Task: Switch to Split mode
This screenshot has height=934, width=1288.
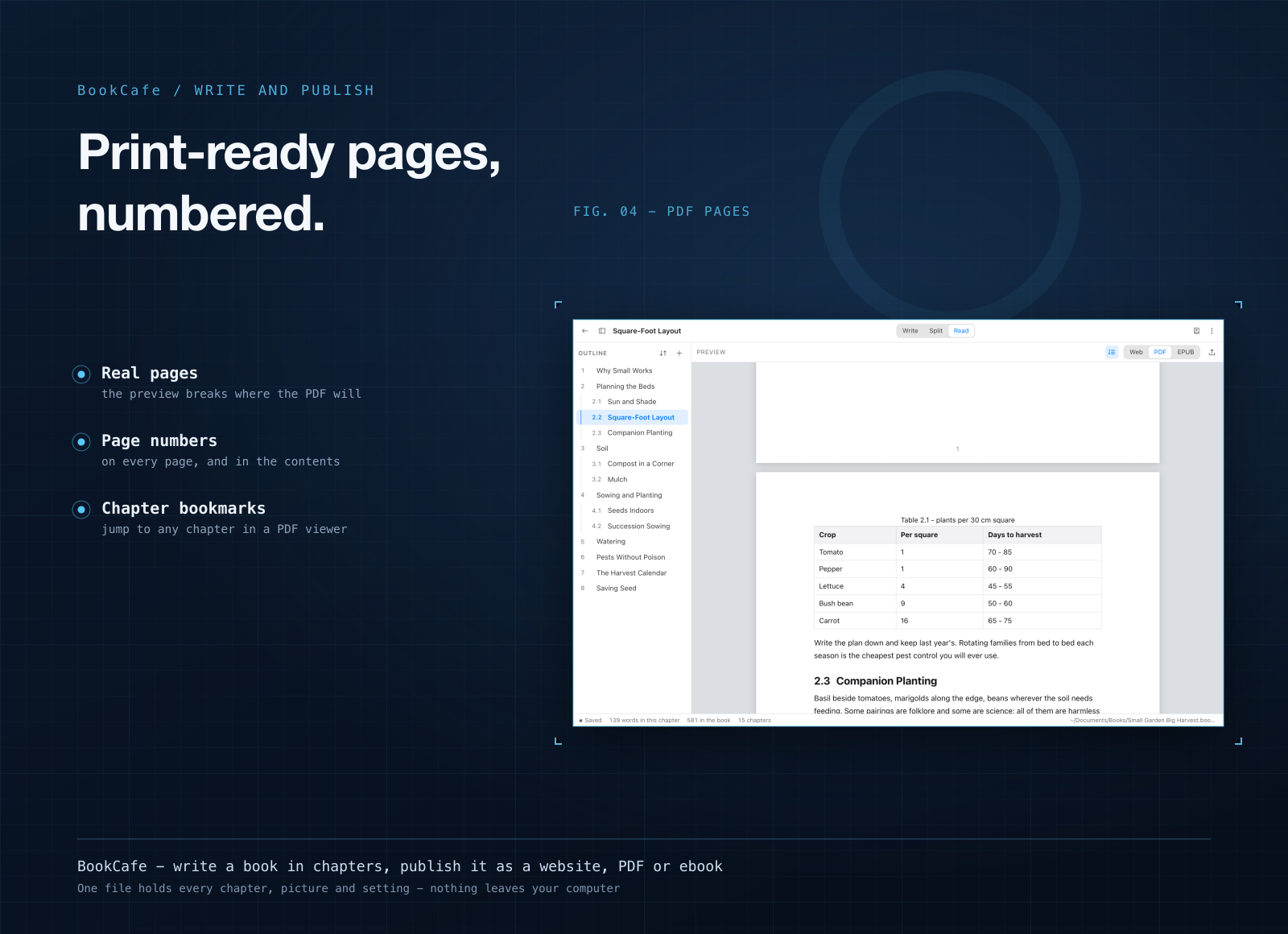Action: 935,331
